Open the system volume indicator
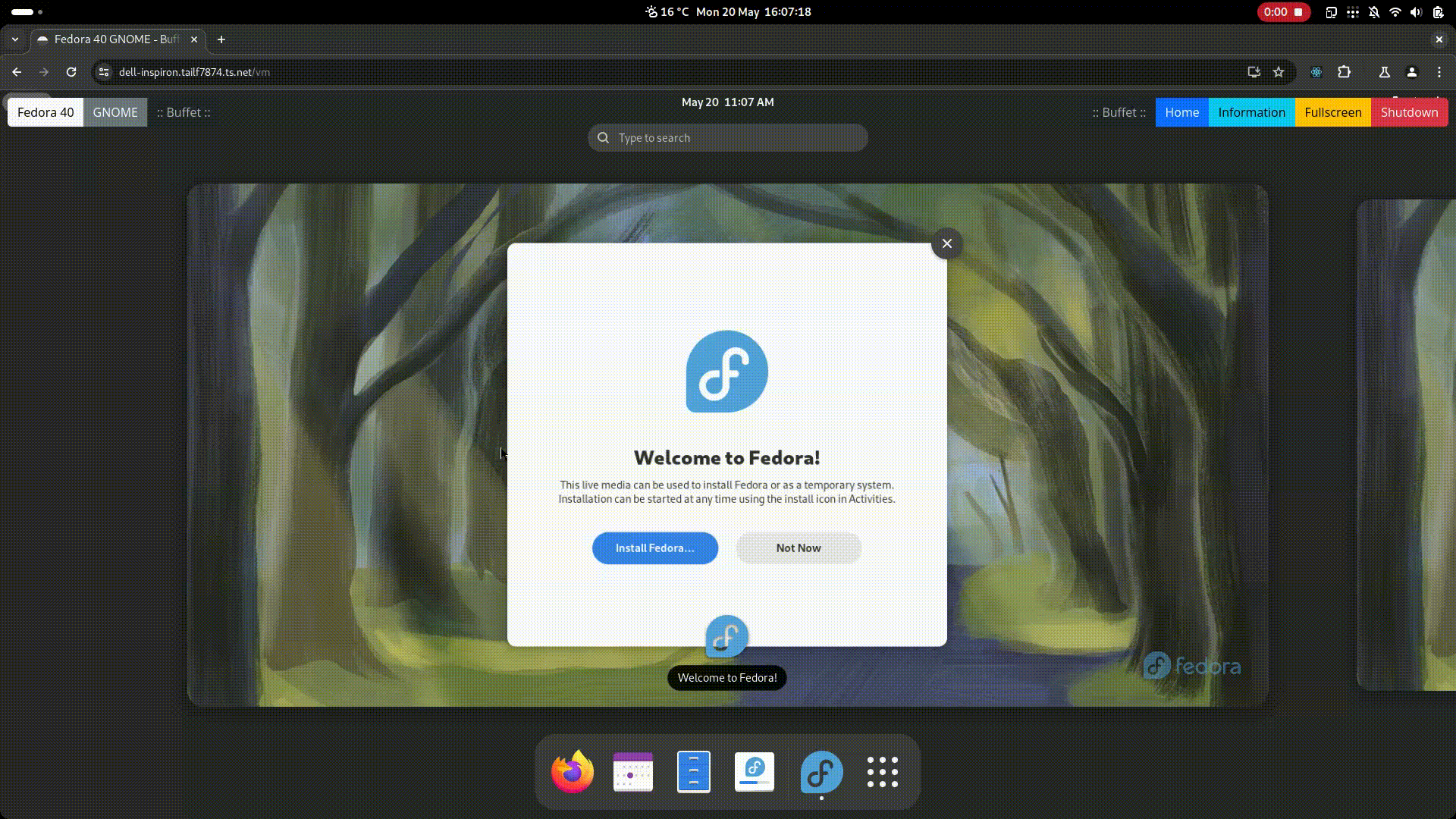 pos(1416,12)
